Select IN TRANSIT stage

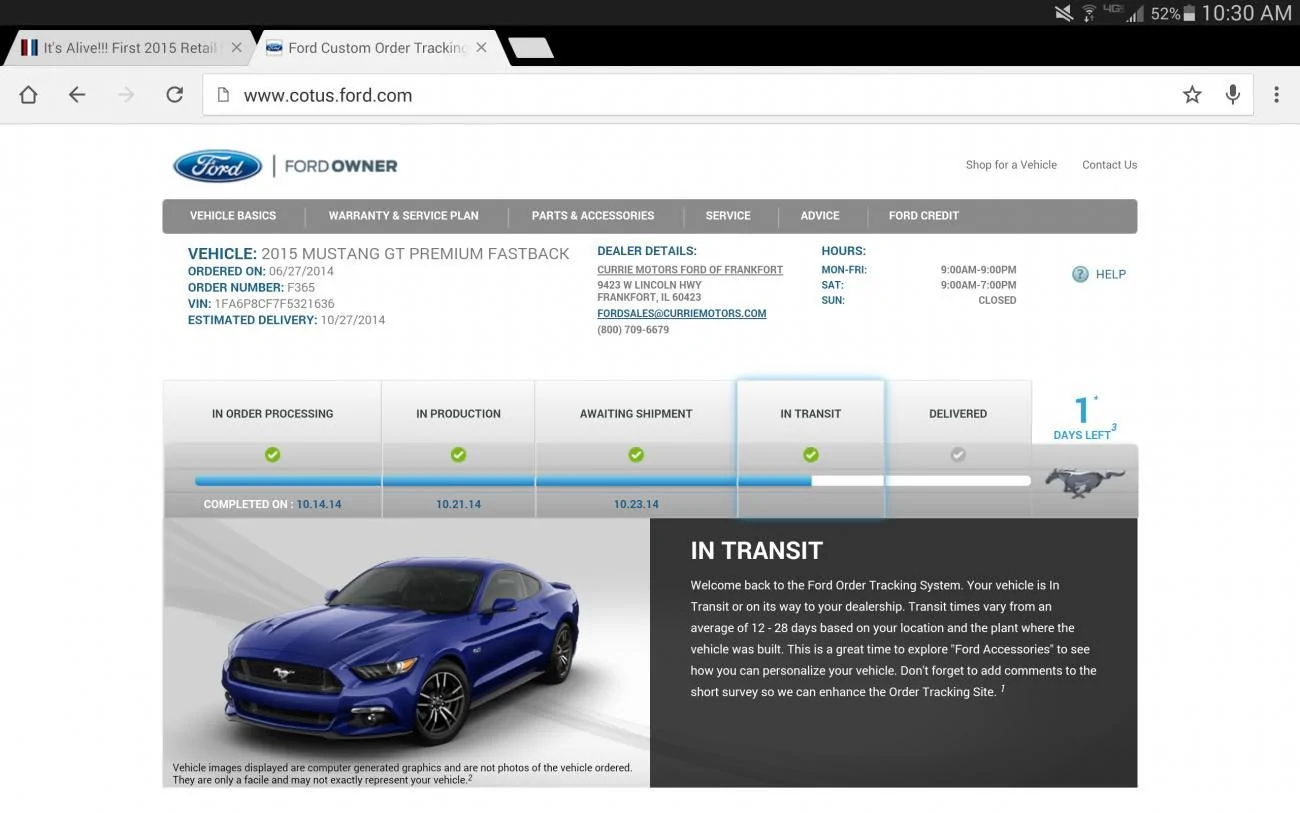point(811,413)
